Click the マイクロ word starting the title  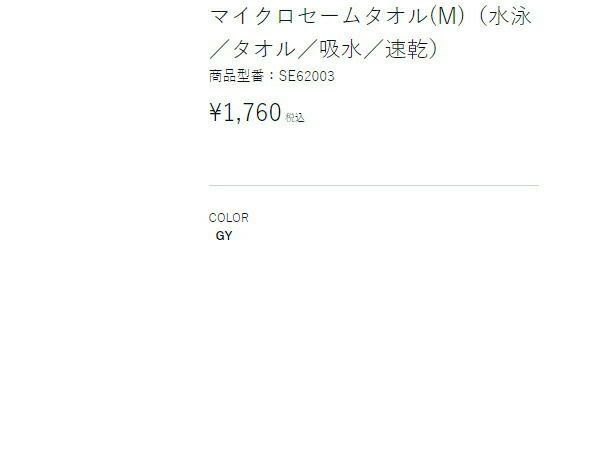[x=252, y=16]
